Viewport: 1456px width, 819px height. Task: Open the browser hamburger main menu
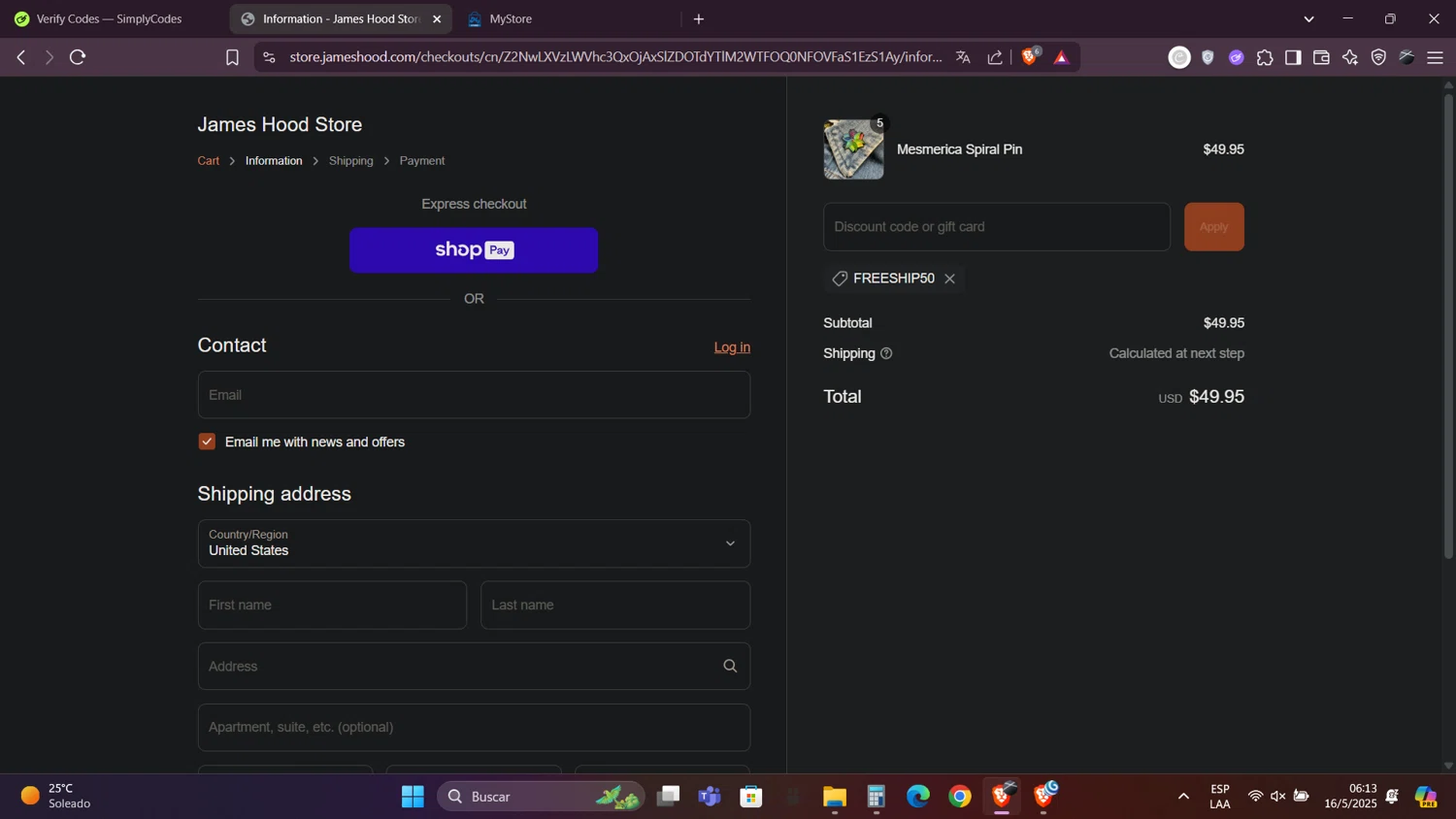1435,57
